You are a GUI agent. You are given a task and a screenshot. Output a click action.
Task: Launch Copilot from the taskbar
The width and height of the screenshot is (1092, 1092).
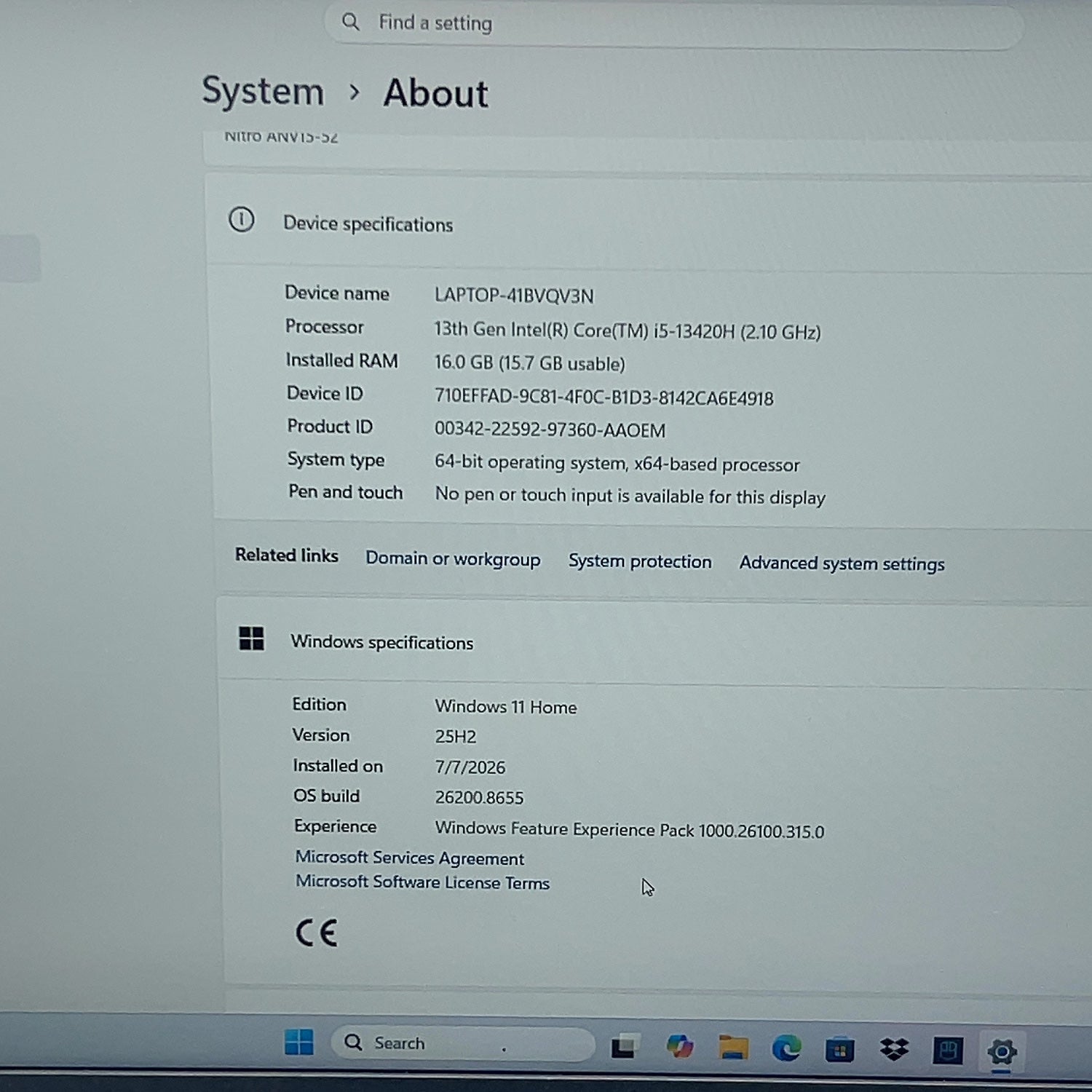[x=680, y=1047]
